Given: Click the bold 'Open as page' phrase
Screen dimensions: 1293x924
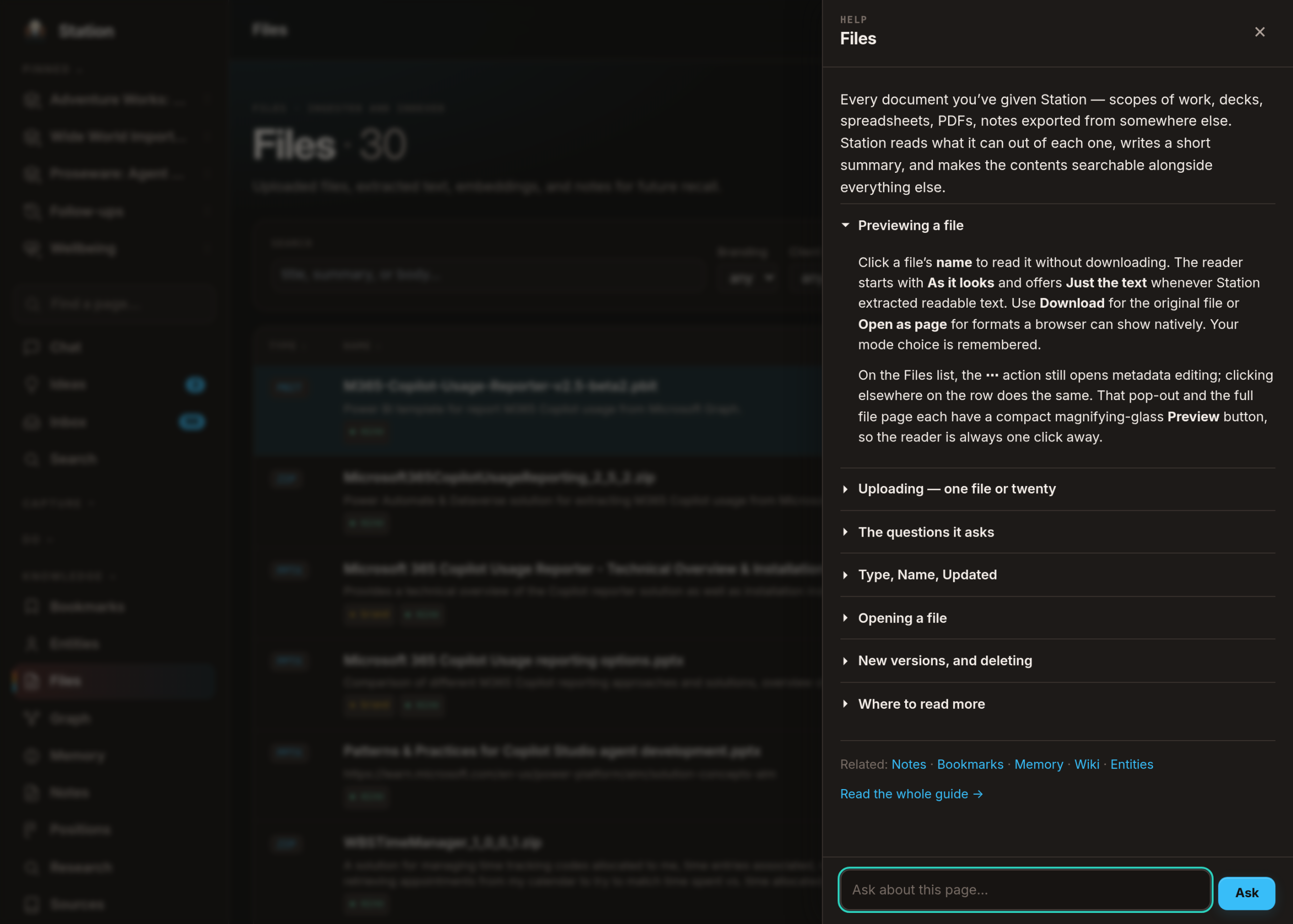Looking at the screenshot, I should pos(902,324).
